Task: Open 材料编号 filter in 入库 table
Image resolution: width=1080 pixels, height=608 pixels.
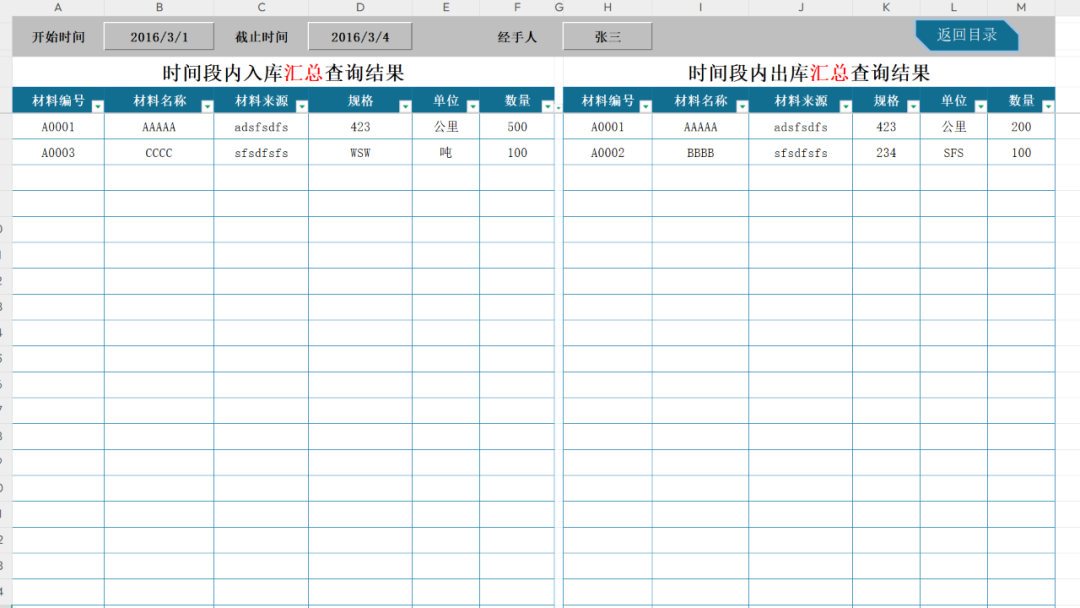Action: click(98, 106)
